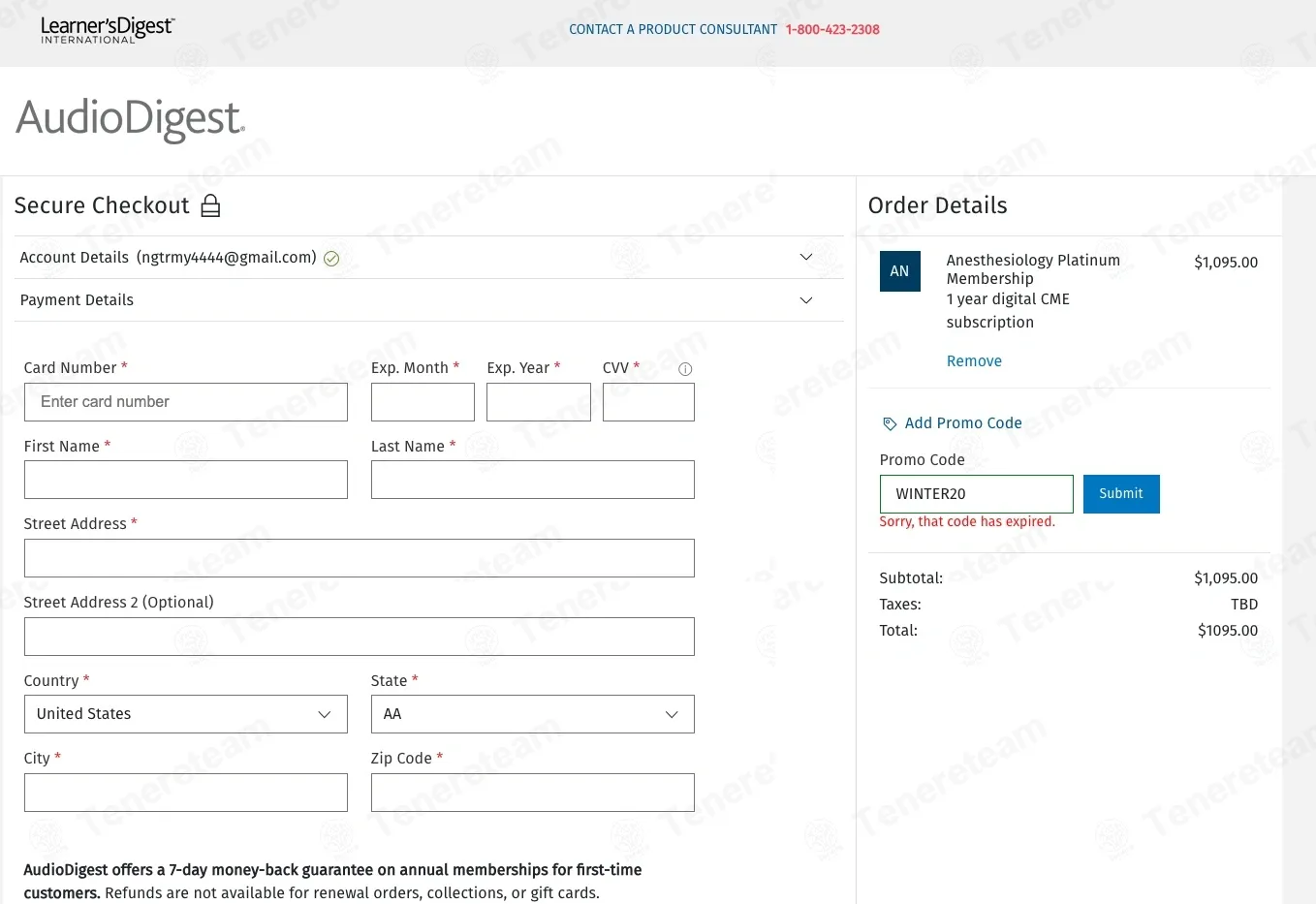
Task: Click the CVV info icon
Action: 685,369
